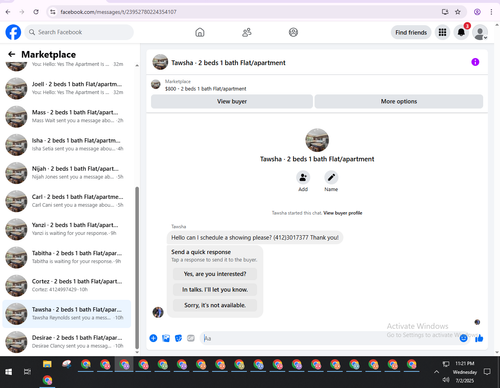Open Joell conversation in Marketplace list

coord(67,88)
